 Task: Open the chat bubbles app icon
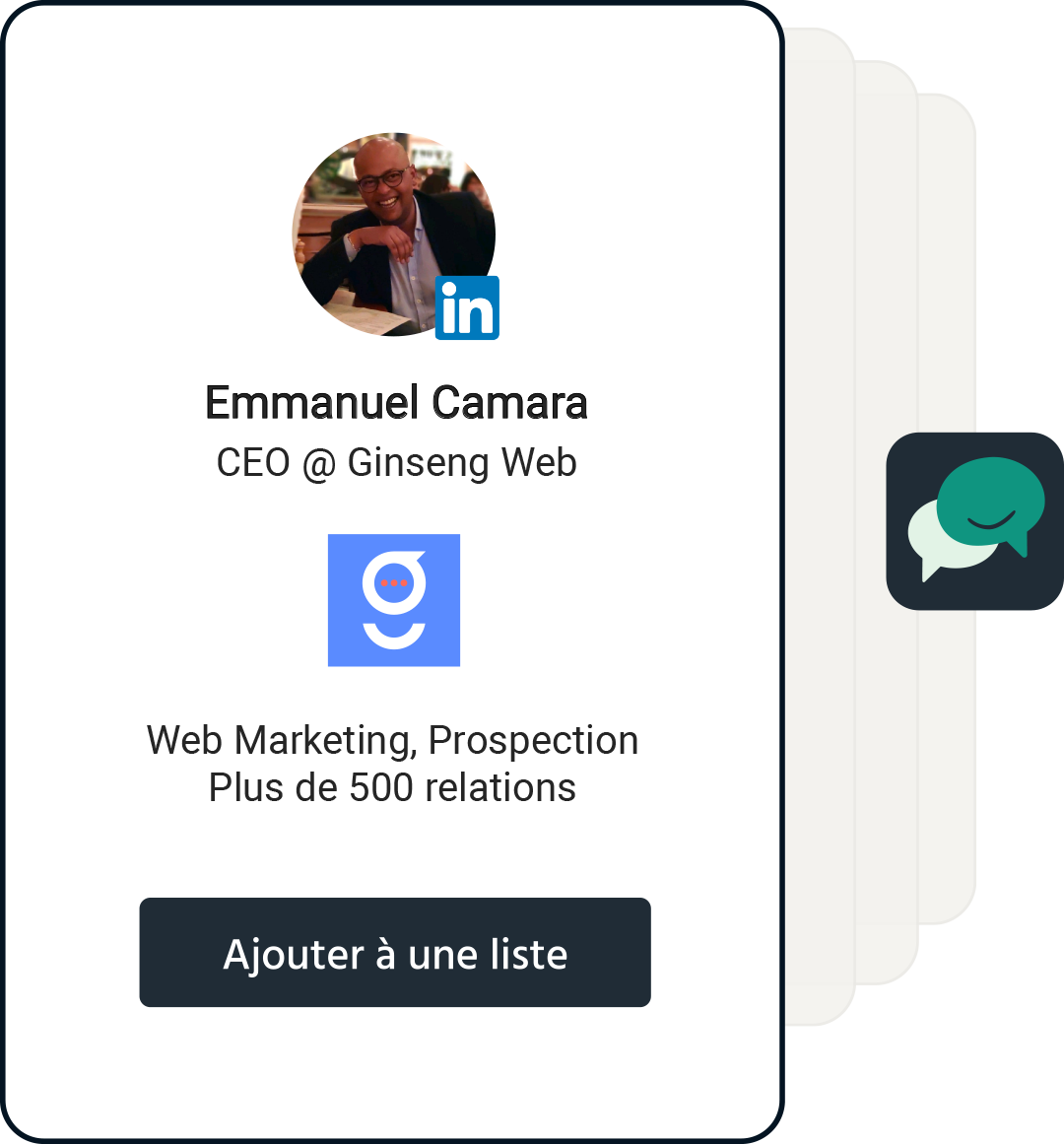[x=974, y=521]
